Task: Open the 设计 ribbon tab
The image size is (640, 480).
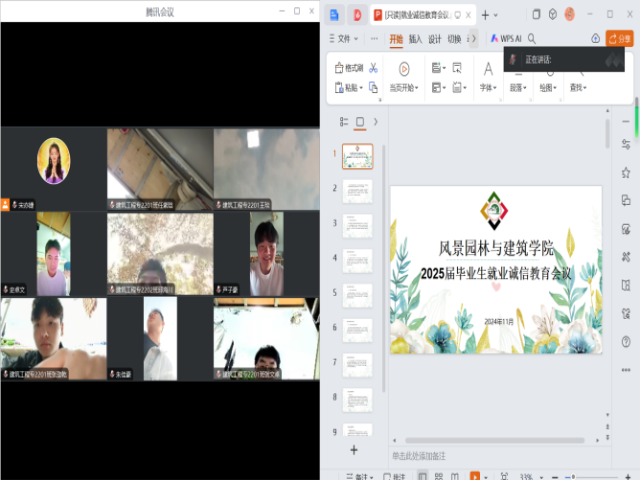Action: pos(435,39)
